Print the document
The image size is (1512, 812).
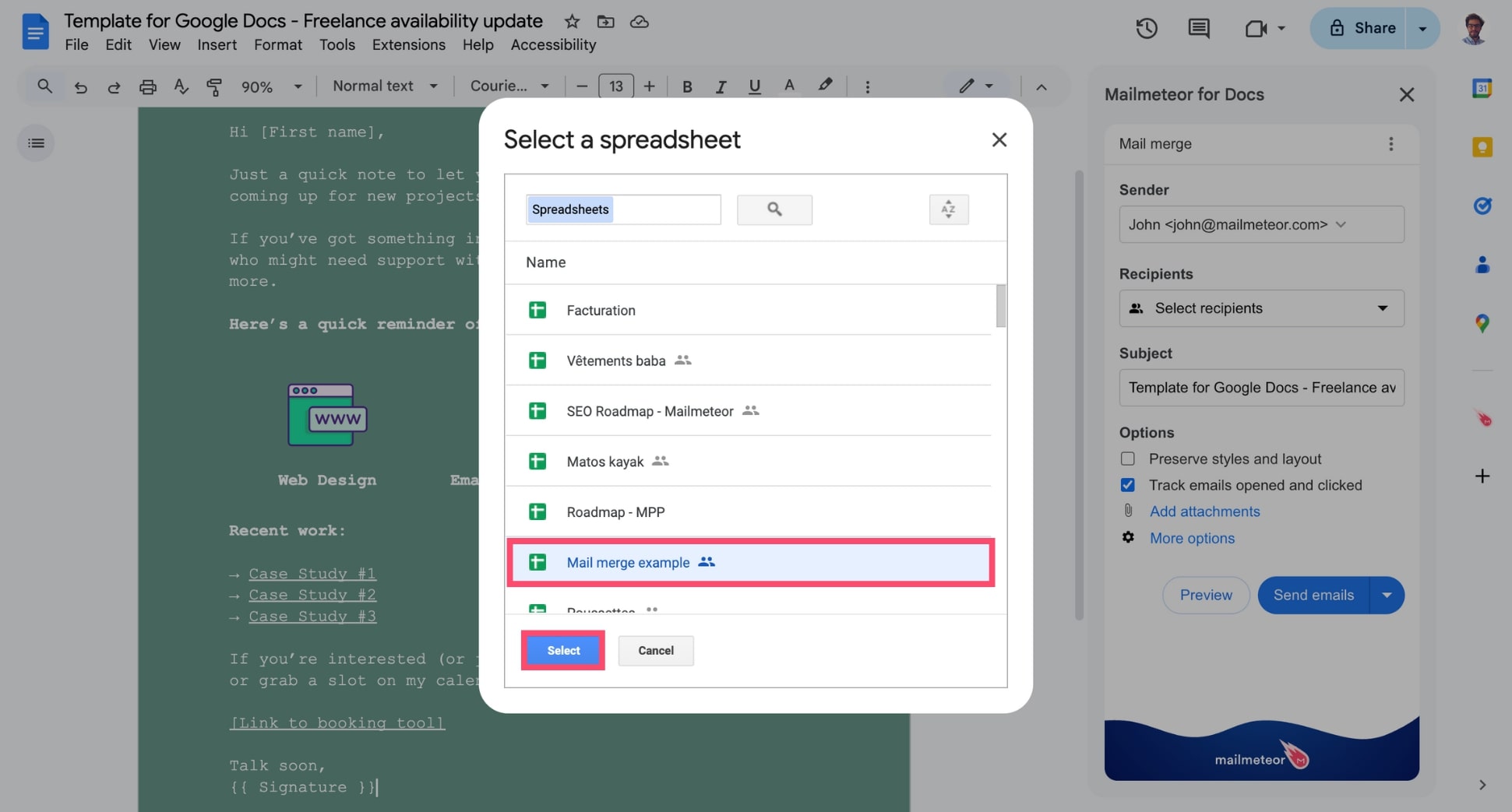click(x=147, y=86)
